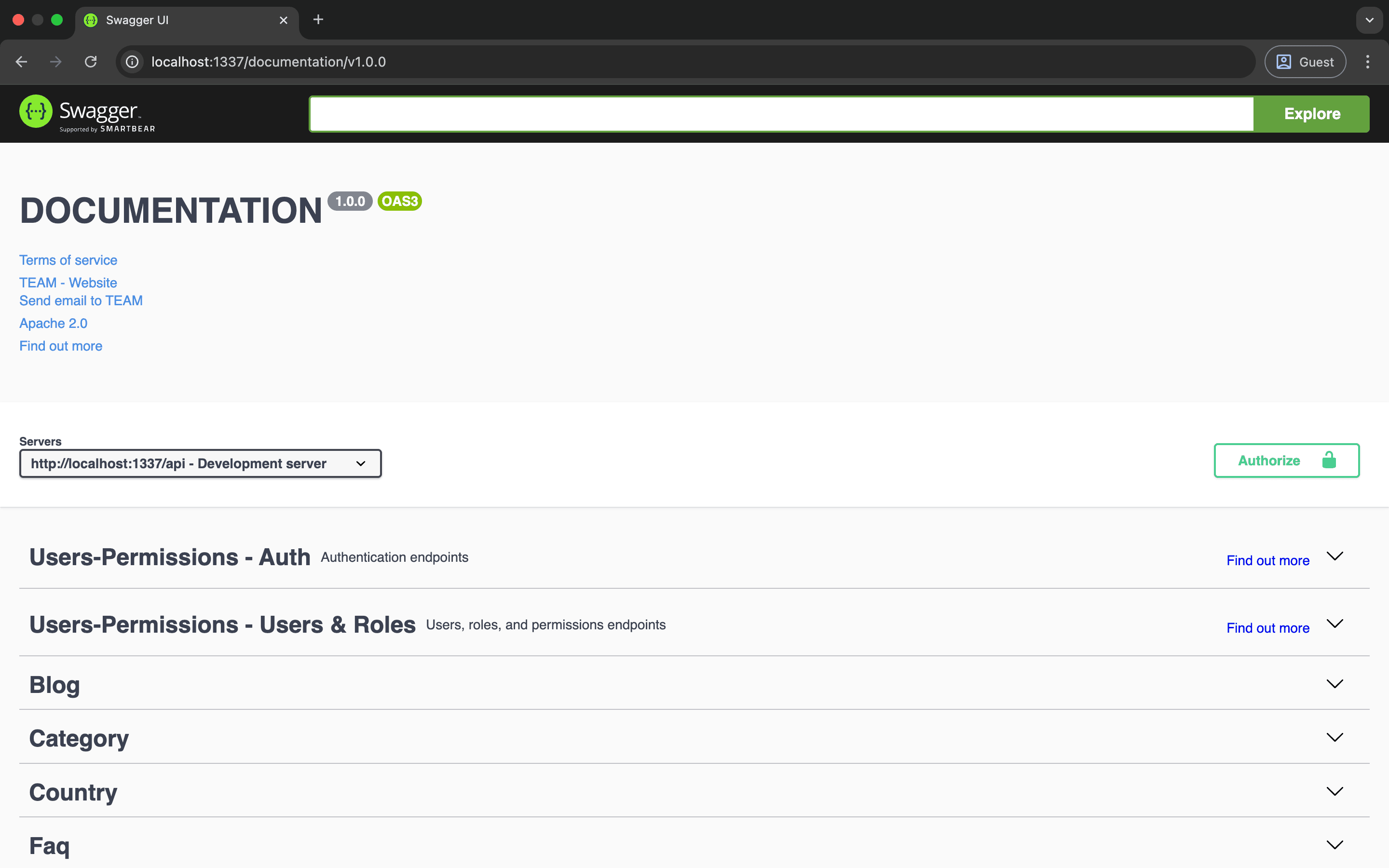Click Find out more under Apache 2.0
Image resolution: width=1389 pixels, height=868 pixels.
tap(61, 346)
